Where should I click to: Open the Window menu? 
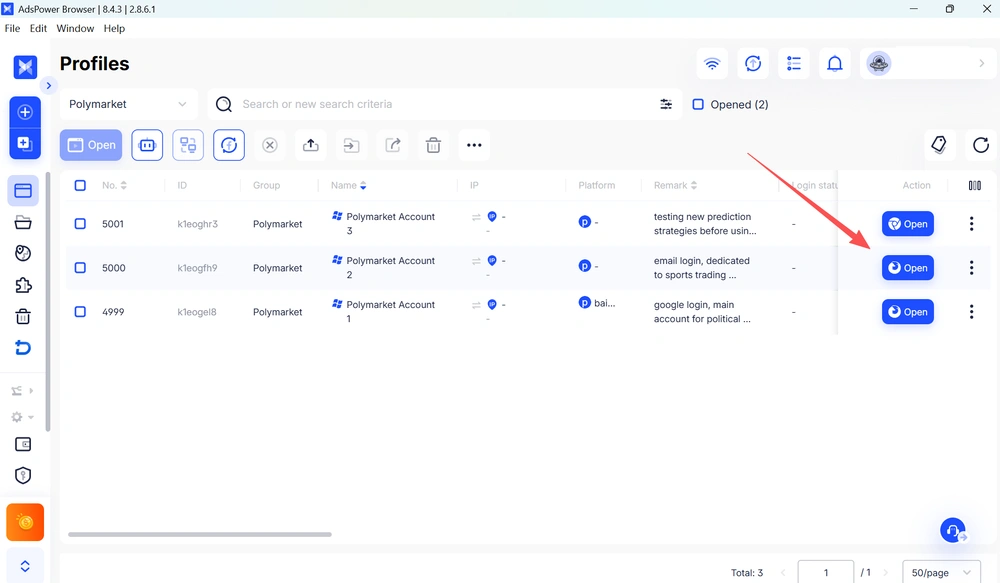(75, 28)
